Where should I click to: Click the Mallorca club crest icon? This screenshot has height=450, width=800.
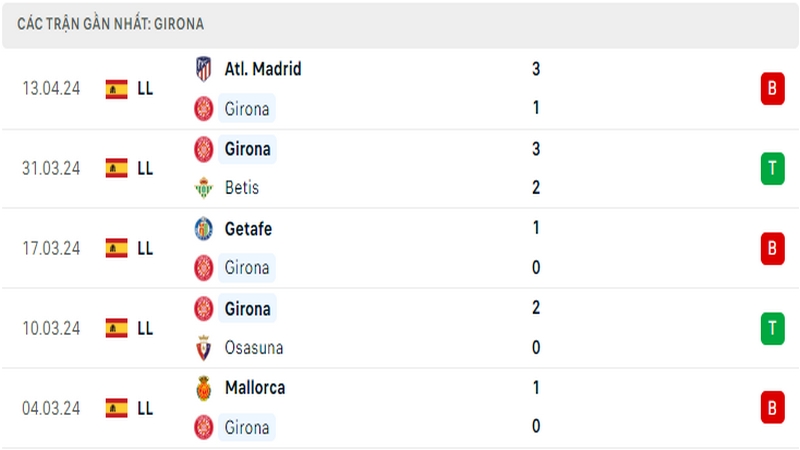click(x=204, y=388)
